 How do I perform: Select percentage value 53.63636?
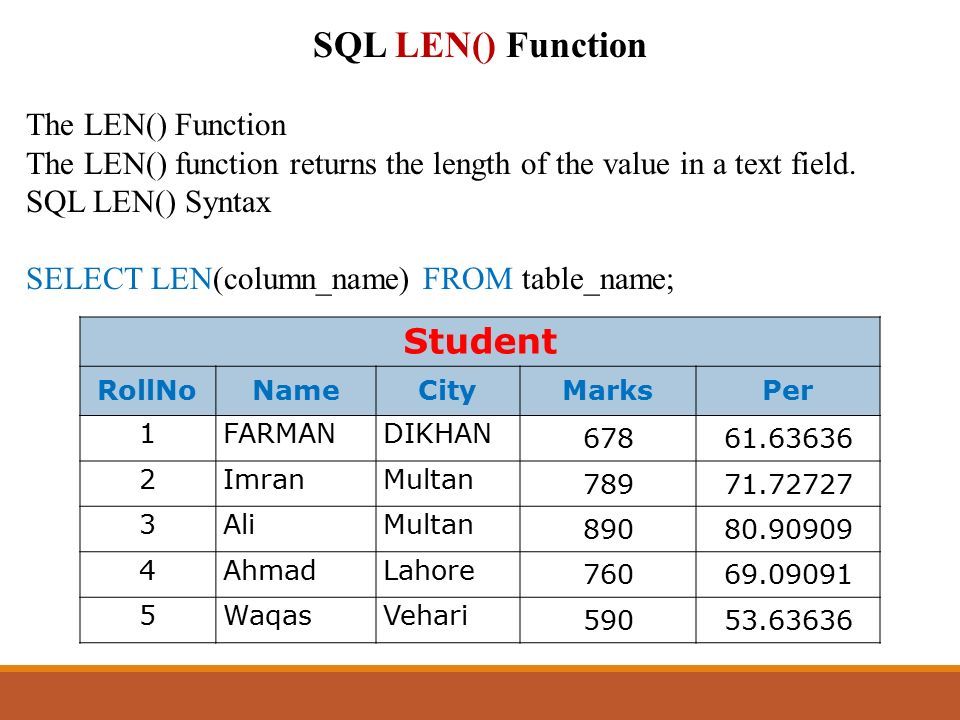pyautogui.click(x=789, y=620)
